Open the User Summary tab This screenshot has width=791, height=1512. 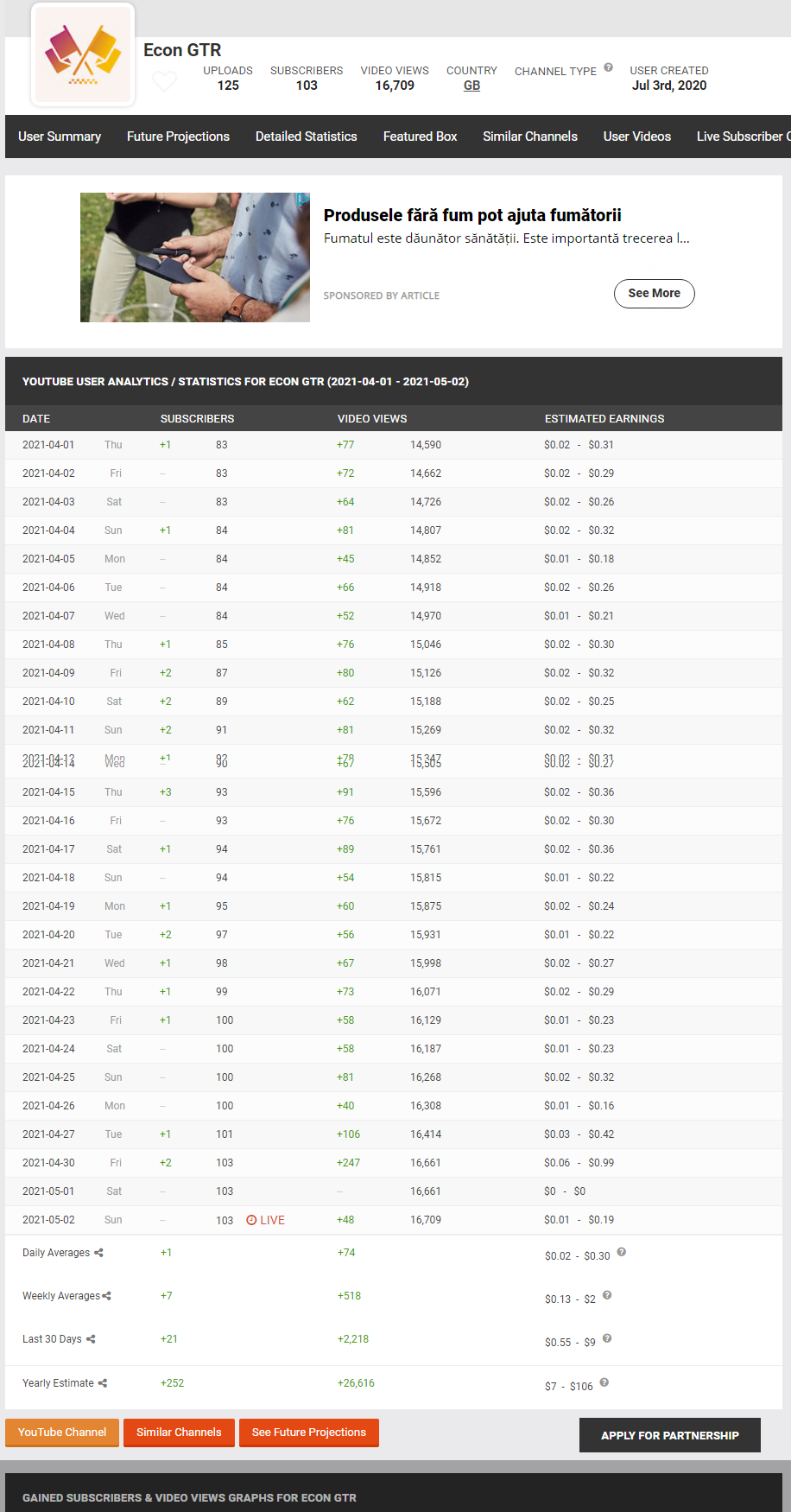coord(60,137)
